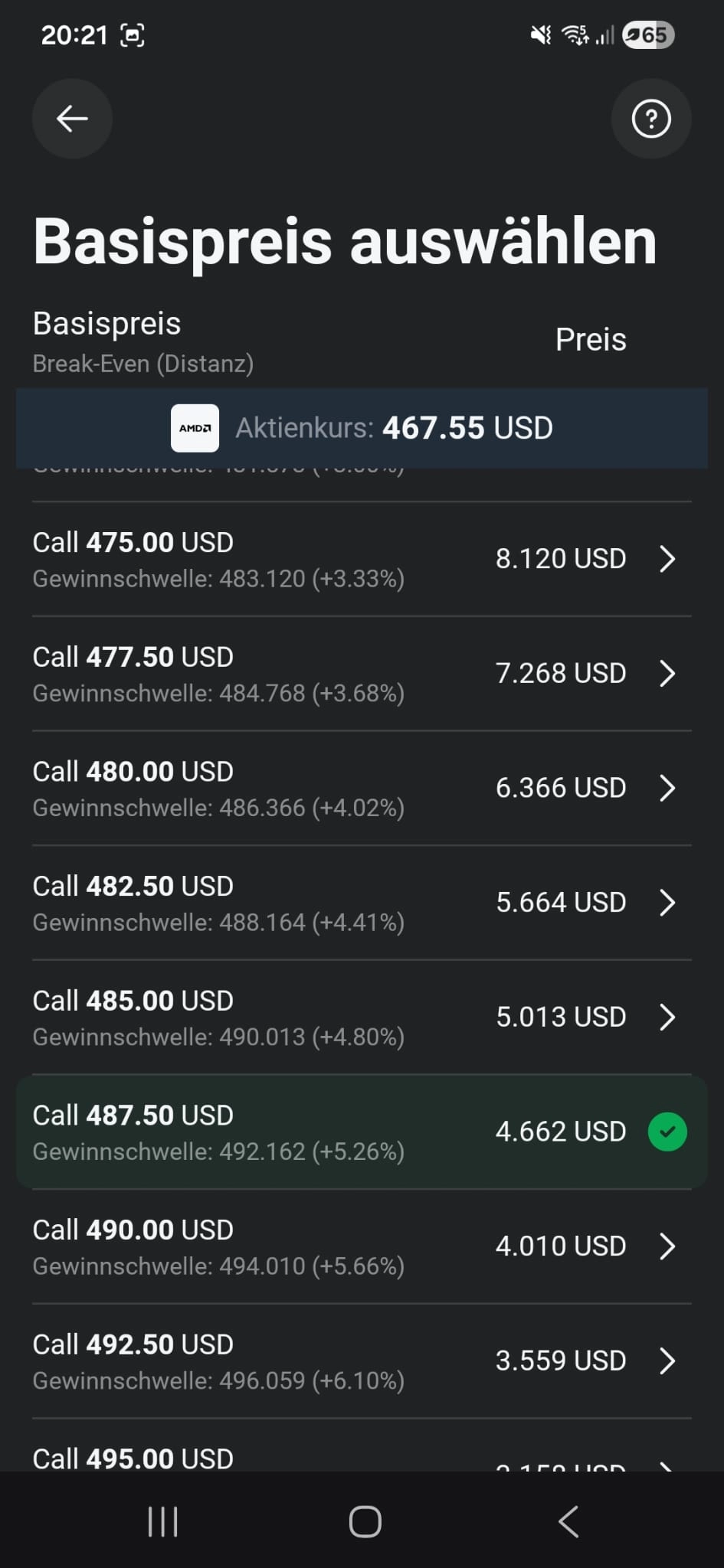Open the chevron next to 8.120 USD
This screenshot has width=724, height=1568.
pyautogui.click(x=667, y=559)
